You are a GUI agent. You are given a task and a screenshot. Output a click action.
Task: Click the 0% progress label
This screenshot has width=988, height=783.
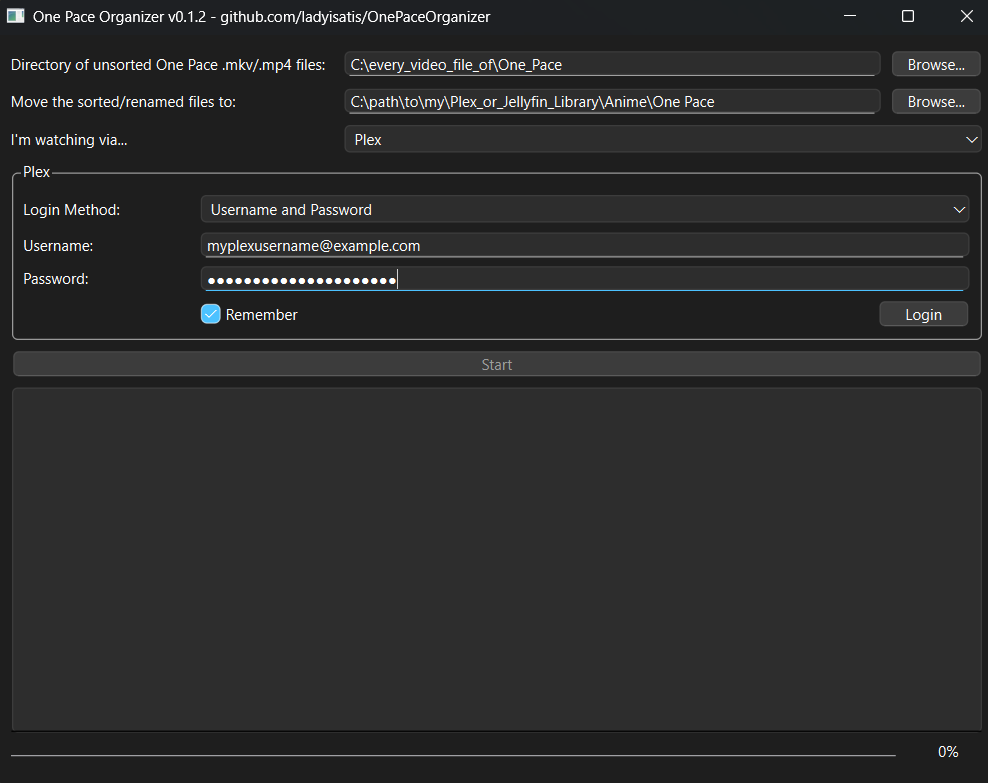[x=948, y=752]
